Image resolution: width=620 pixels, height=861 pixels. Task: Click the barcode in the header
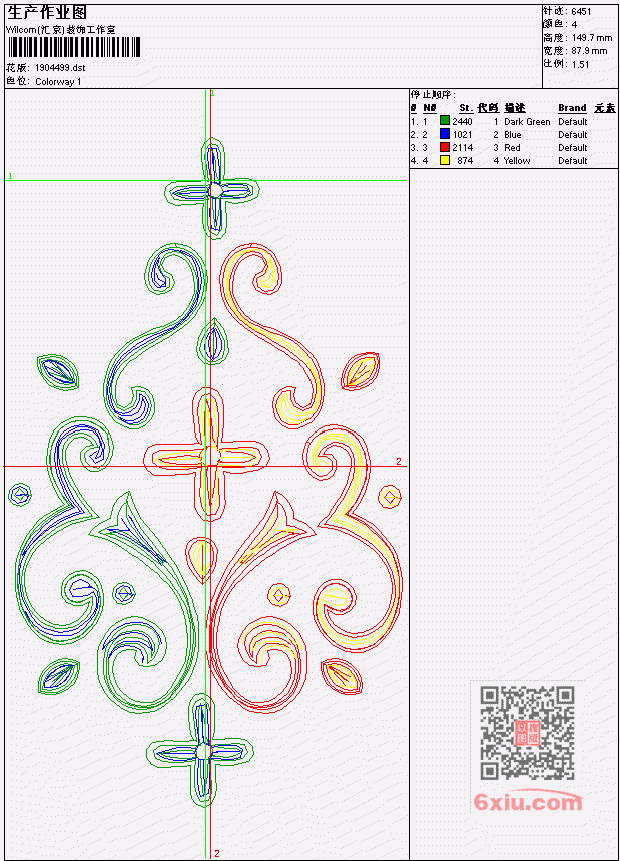tap(74, 47)
